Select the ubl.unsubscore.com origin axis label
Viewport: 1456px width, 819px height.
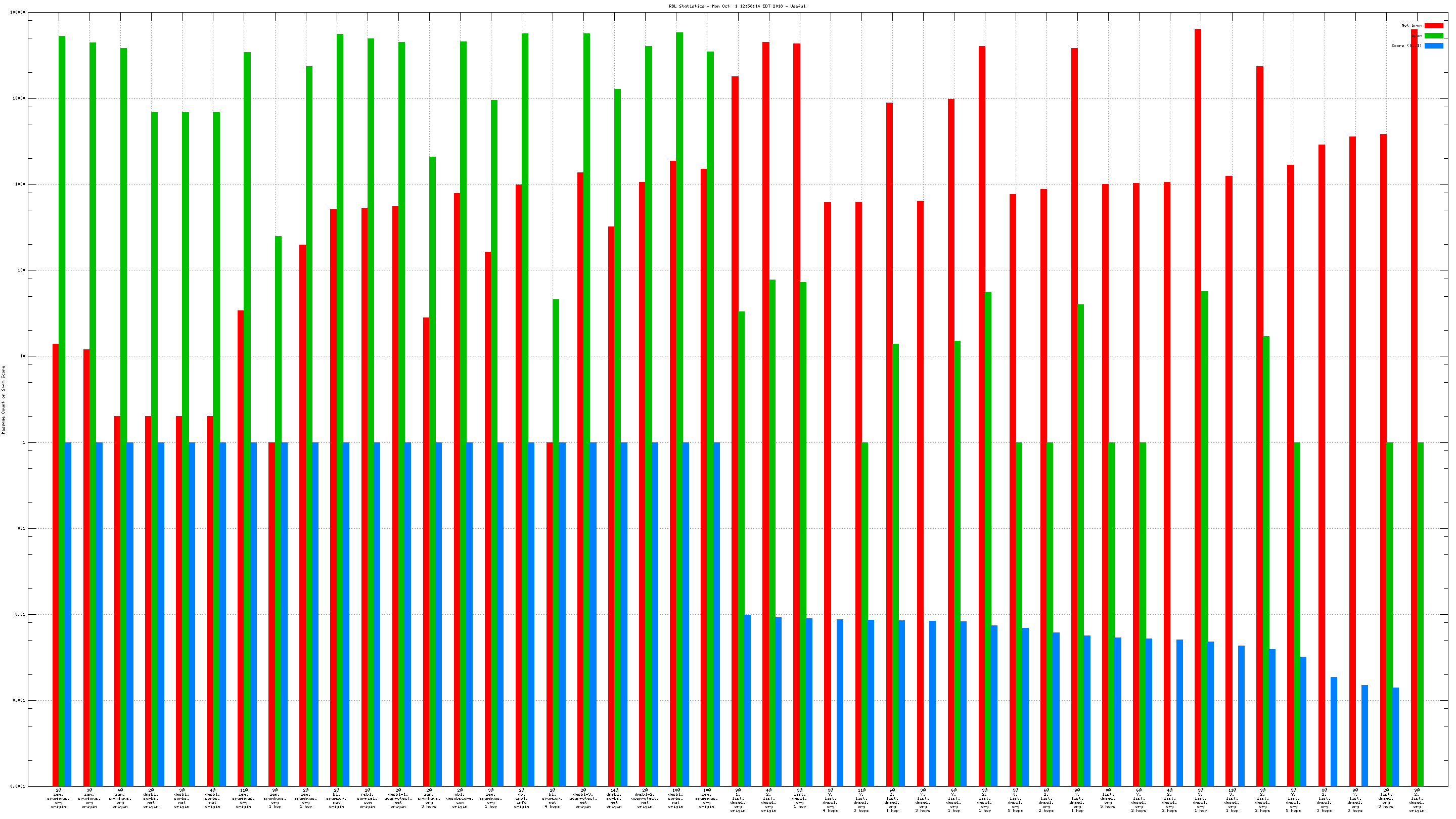(x=460, y=798)
